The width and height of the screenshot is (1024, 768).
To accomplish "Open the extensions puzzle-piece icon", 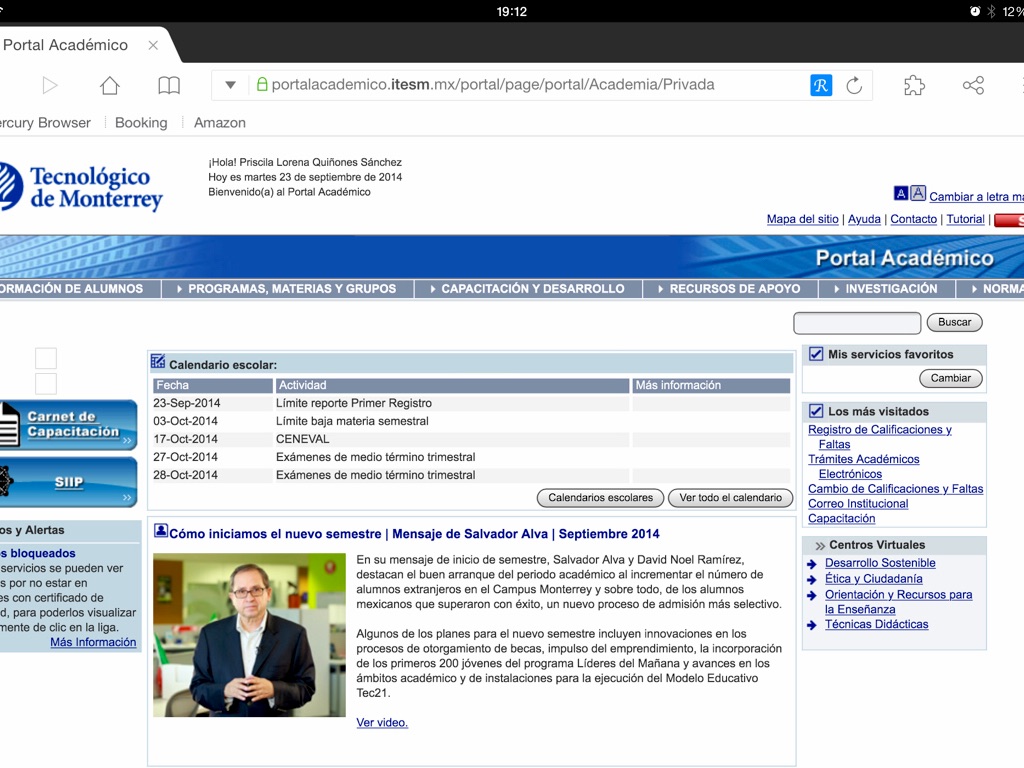I will (914, 86).
